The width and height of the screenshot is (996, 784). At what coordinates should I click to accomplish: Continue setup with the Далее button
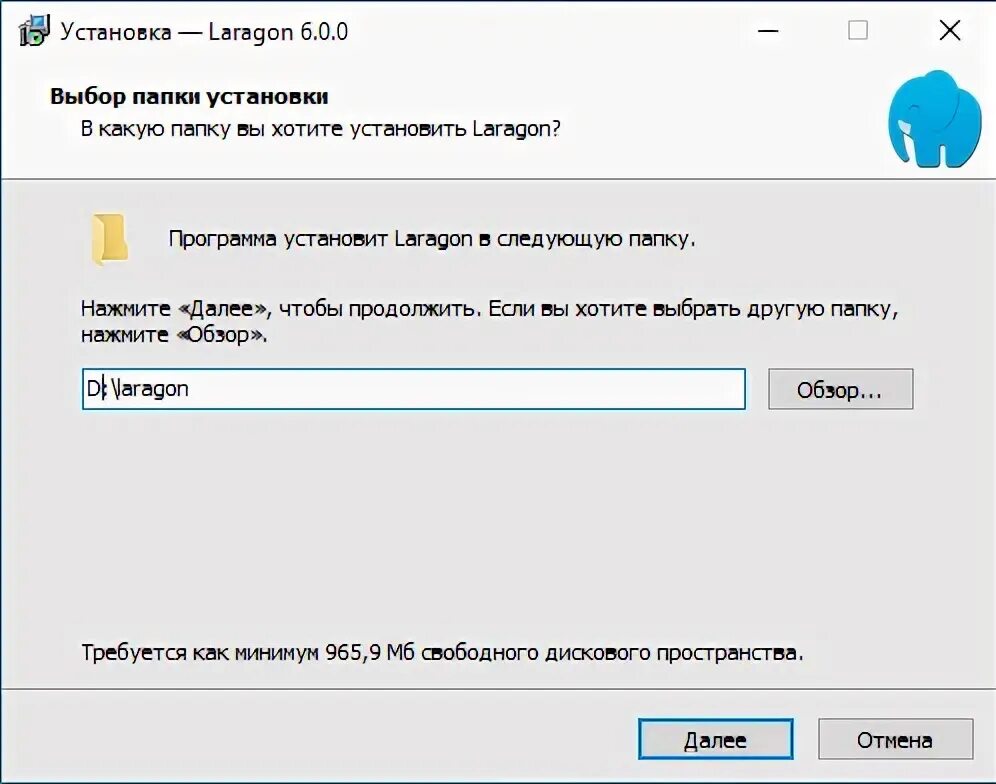coord(714,740)
